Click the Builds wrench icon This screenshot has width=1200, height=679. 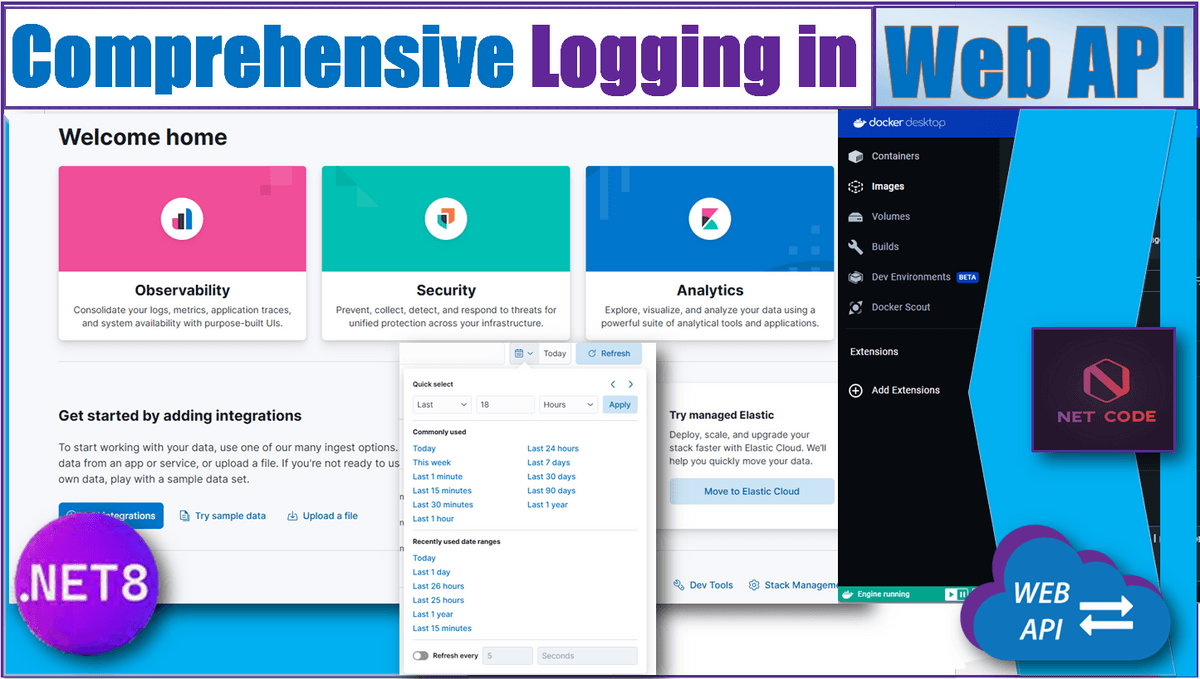[x=855, y=247]
